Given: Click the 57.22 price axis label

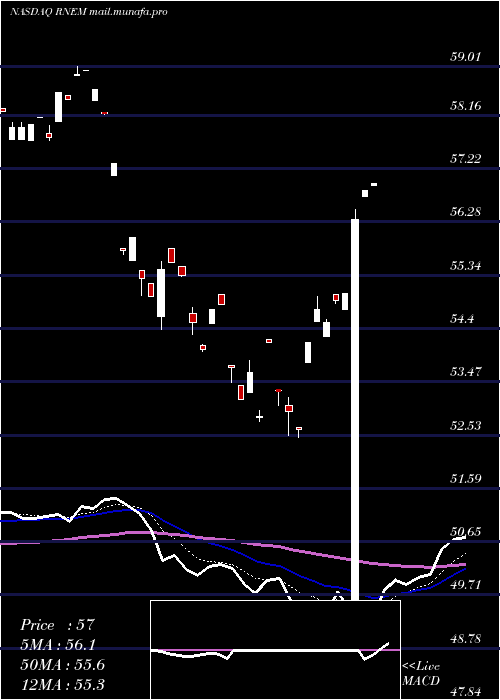Looking at the screenshot, I should coord(465,158).
